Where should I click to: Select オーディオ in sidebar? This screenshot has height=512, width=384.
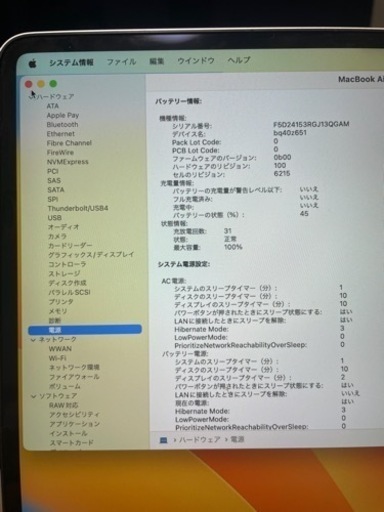click(x=63, y=227)
